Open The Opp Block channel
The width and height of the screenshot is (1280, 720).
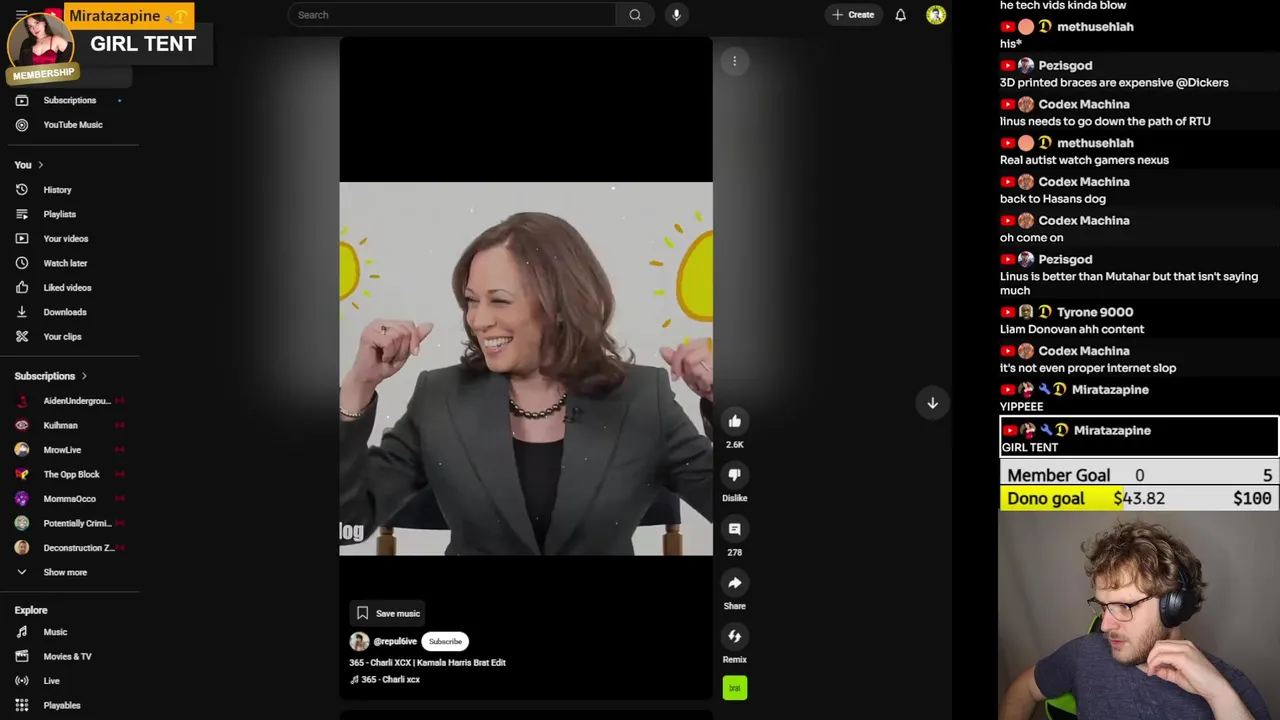coord(69,474)
